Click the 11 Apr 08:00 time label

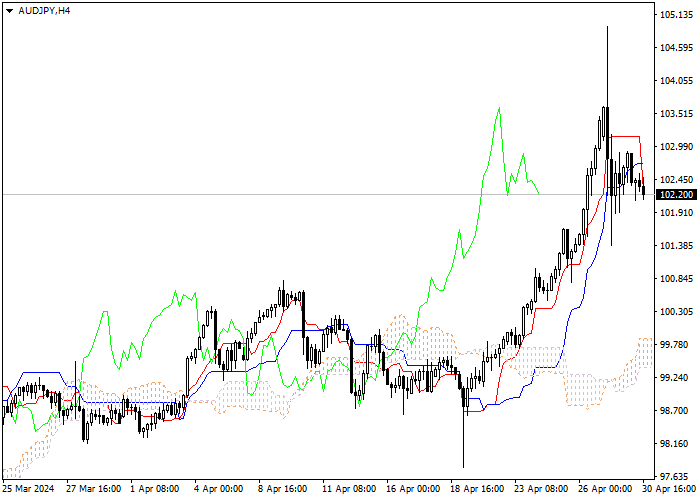pyautogui.click(x=349, y=489)
